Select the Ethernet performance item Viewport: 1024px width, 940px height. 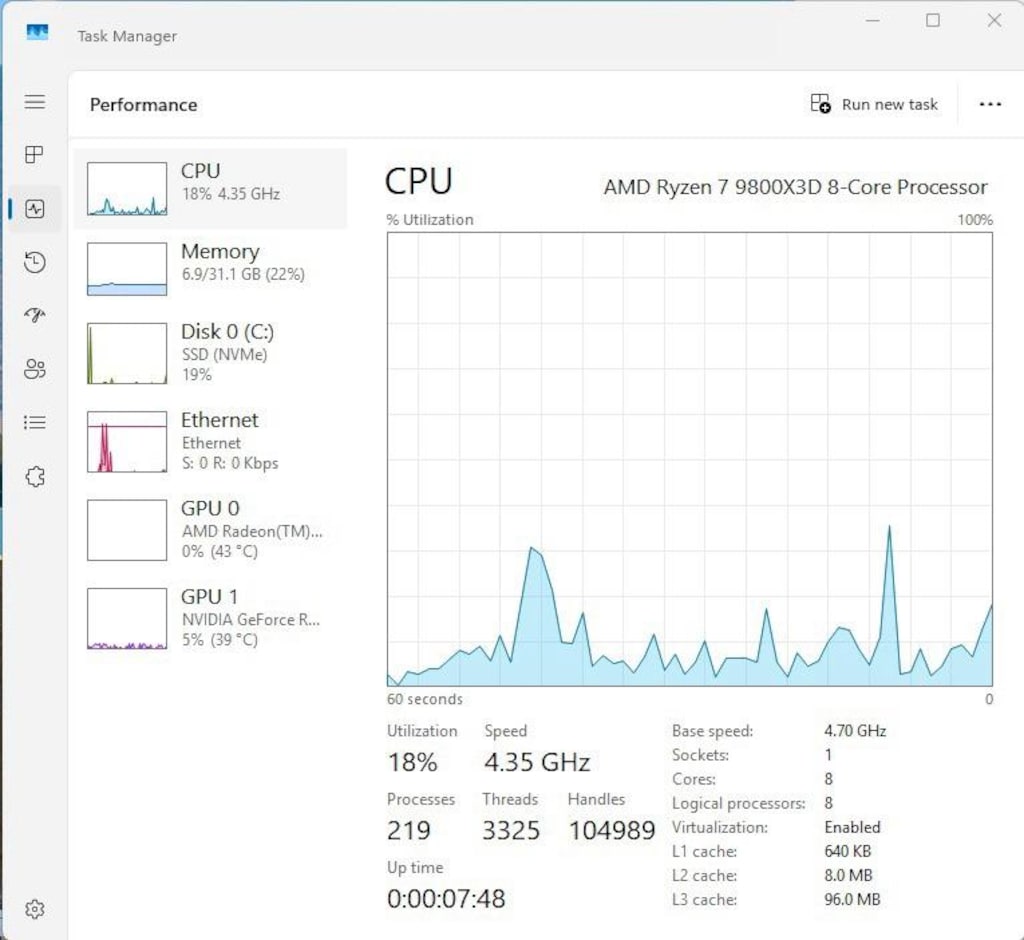[x=210, y=442]
